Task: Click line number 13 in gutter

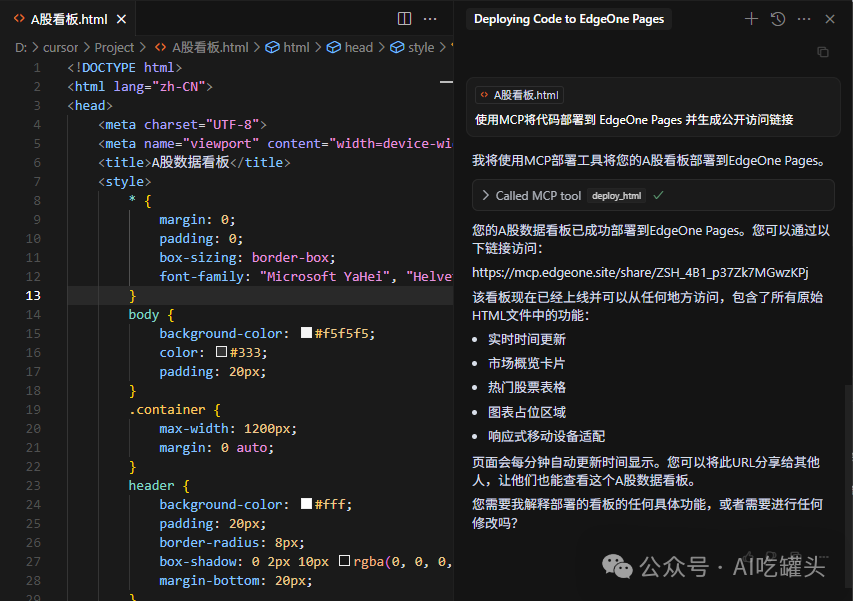Action: click(33, 295)
